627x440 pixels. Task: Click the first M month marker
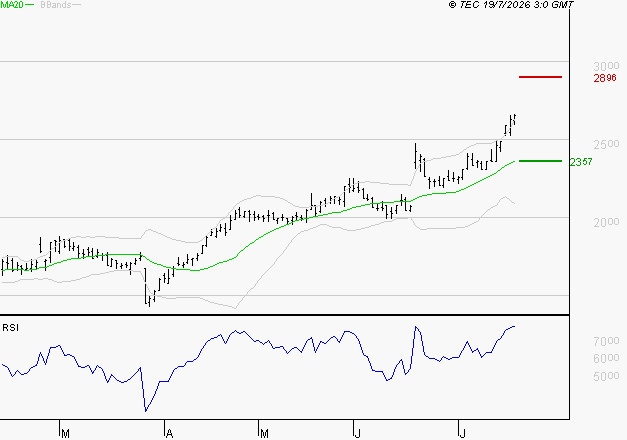click(66, 434)
